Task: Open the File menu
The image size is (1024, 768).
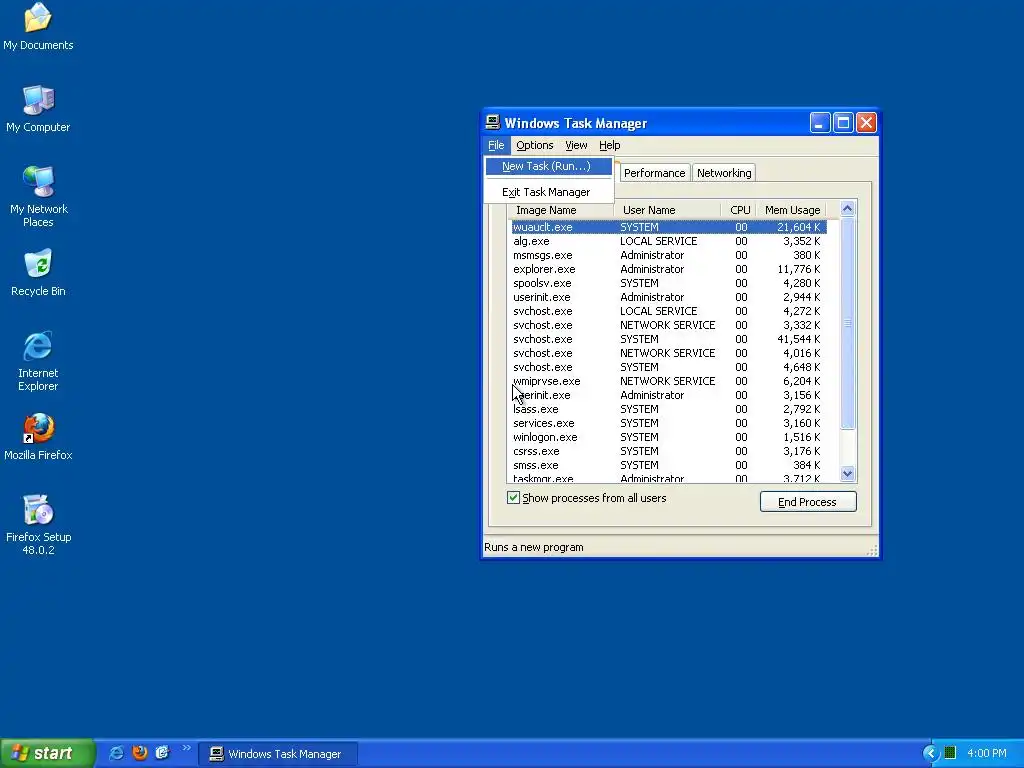Action: (x=496, y=145)
